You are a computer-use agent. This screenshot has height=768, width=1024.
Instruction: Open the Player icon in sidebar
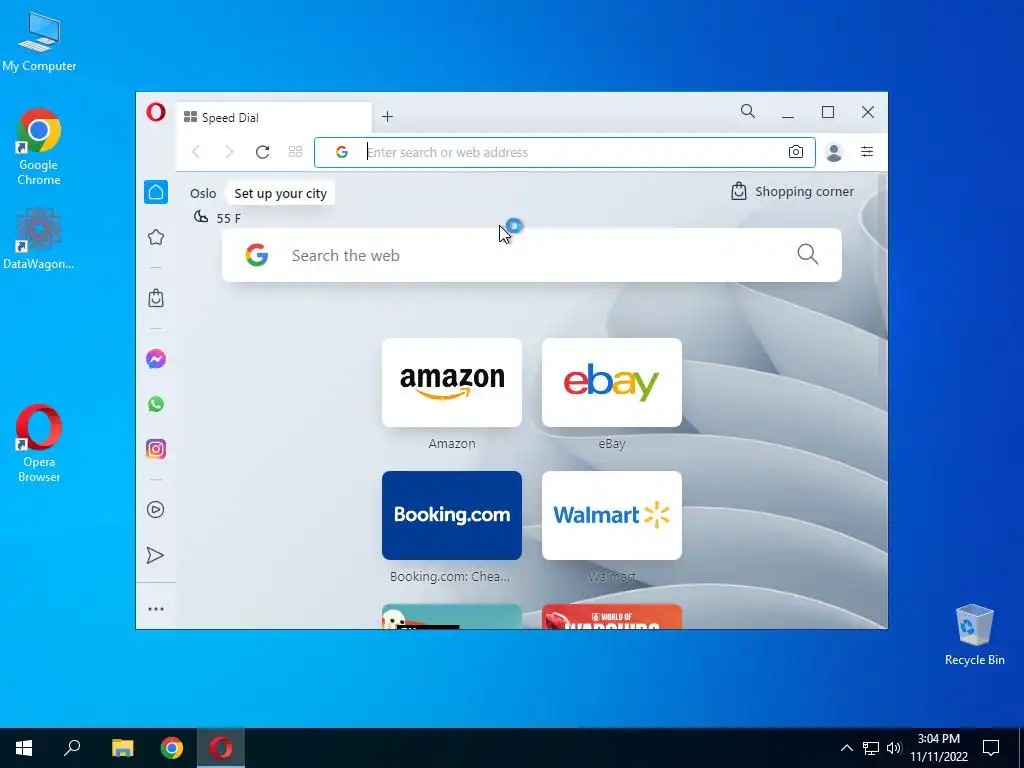tap(156, 509)
